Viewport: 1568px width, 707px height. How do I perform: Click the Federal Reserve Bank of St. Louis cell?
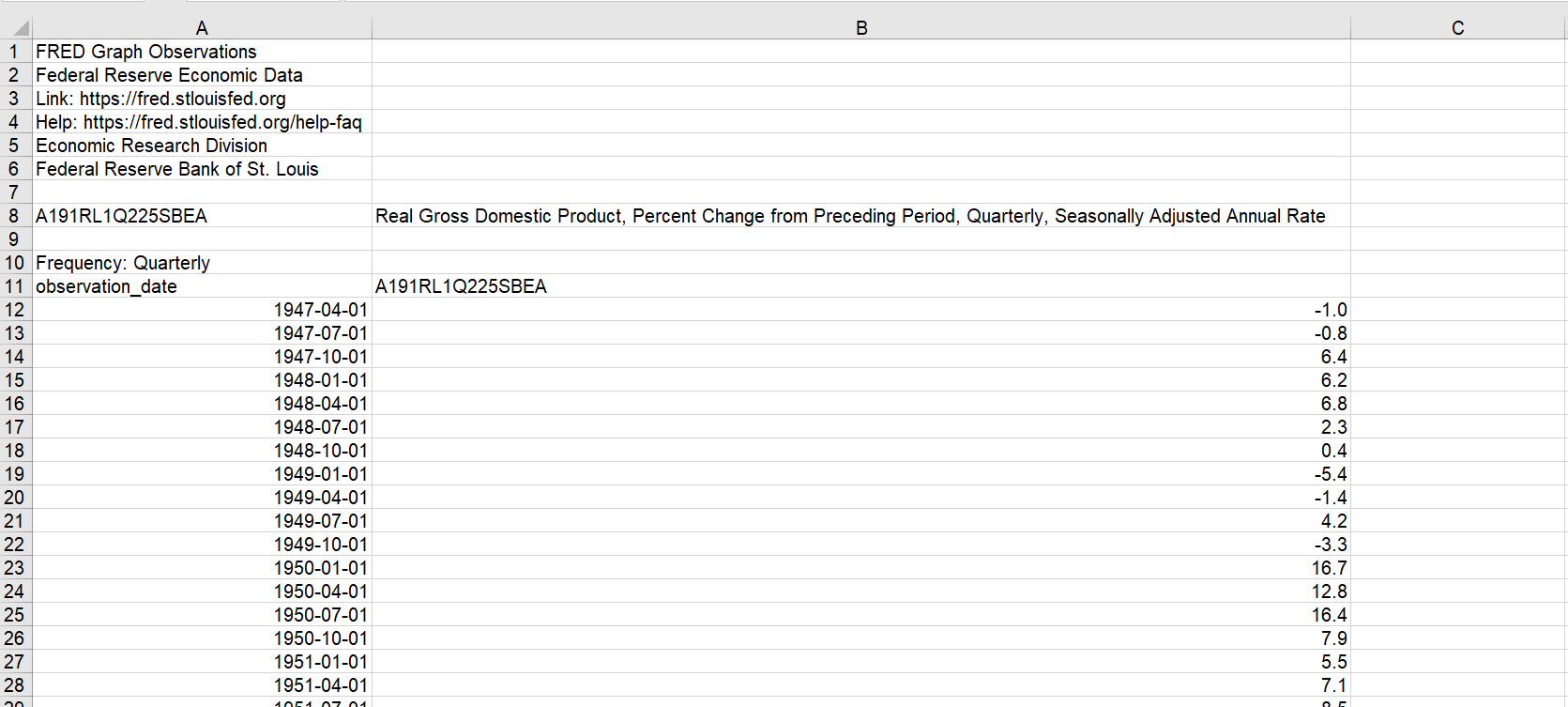point(176,169)
